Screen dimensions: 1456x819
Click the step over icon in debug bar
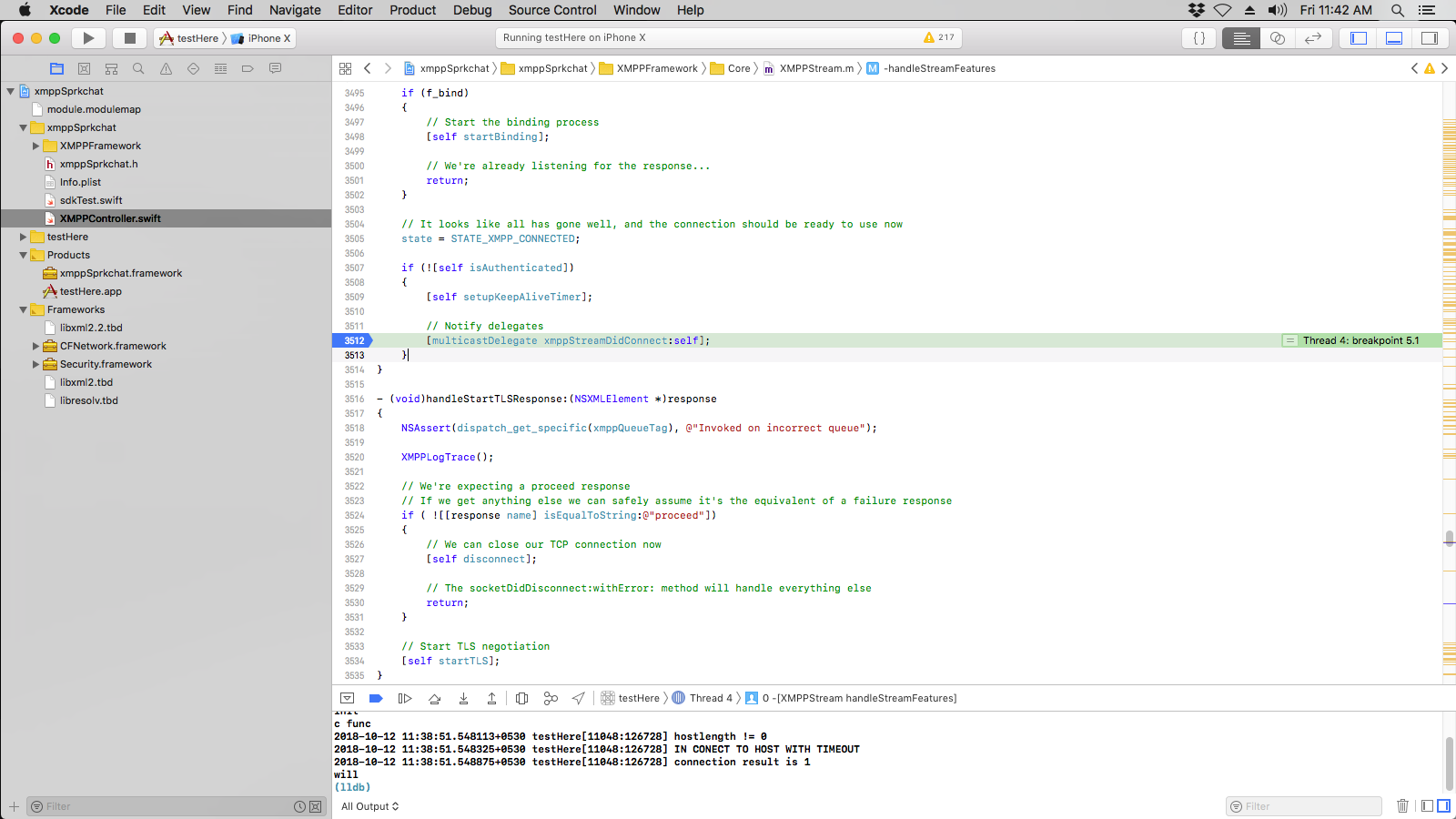click(435, 698)
